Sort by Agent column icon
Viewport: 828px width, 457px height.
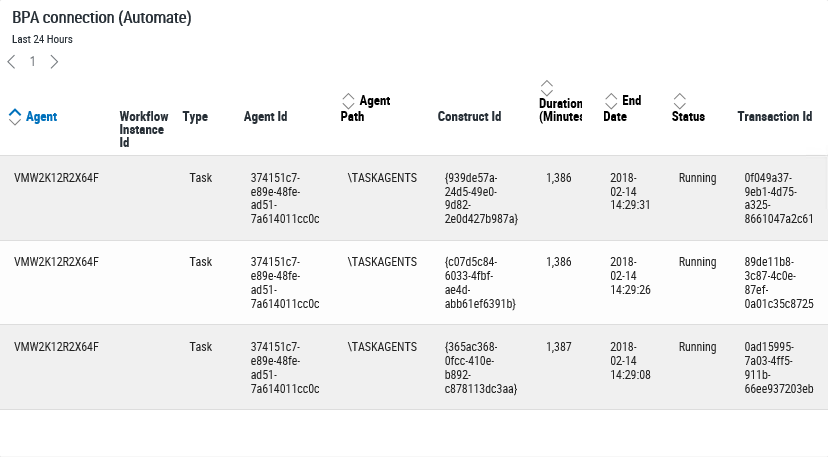tap(15, 117)
